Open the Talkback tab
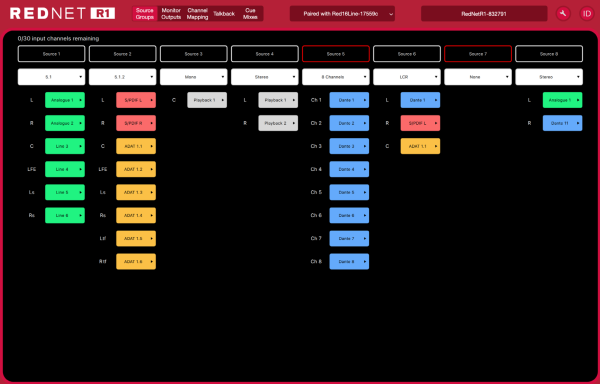 coord(224,14)
